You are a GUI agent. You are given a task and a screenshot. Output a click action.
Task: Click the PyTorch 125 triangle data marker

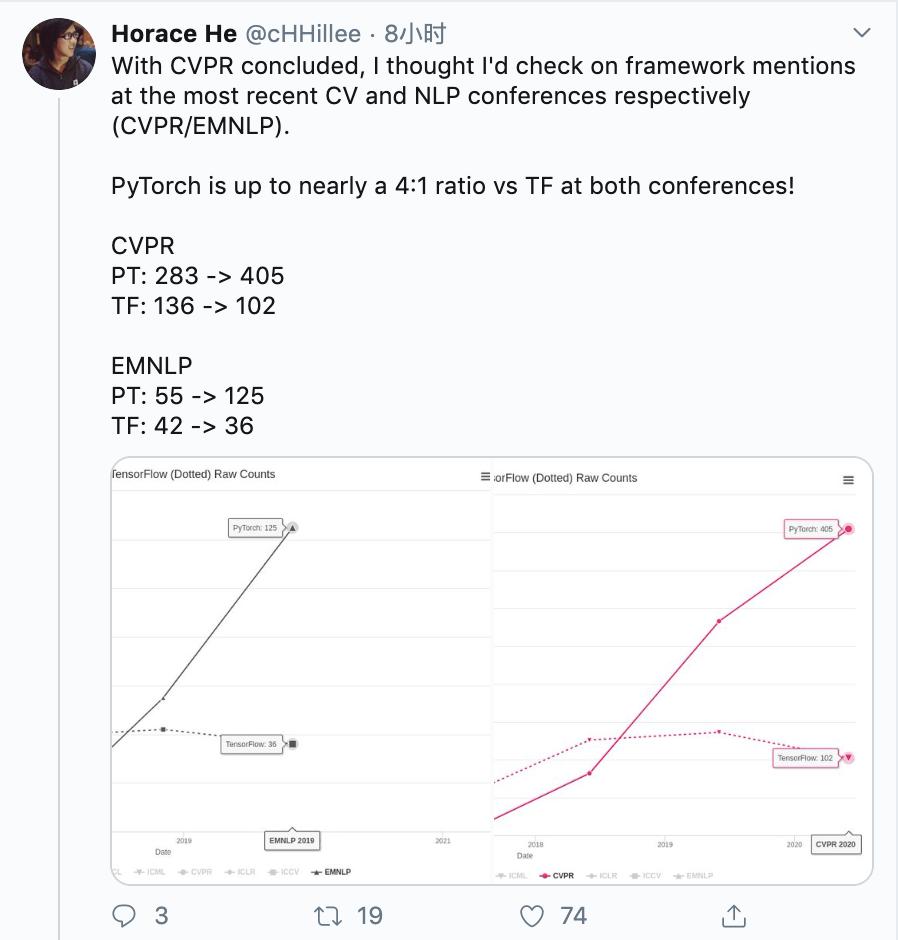coord(293,527)
